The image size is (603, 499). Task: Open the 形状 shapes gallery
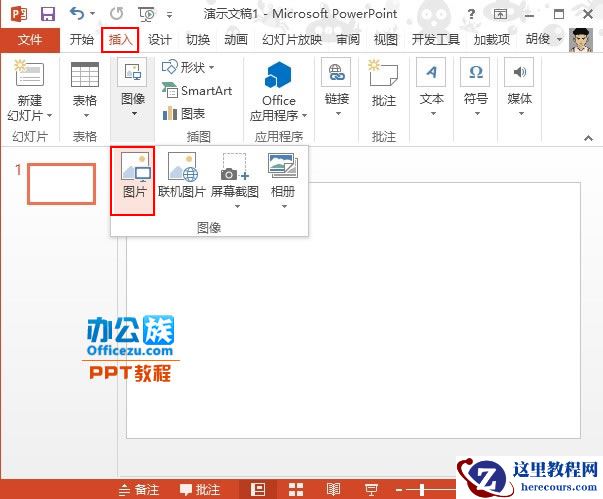coord(188,68)
